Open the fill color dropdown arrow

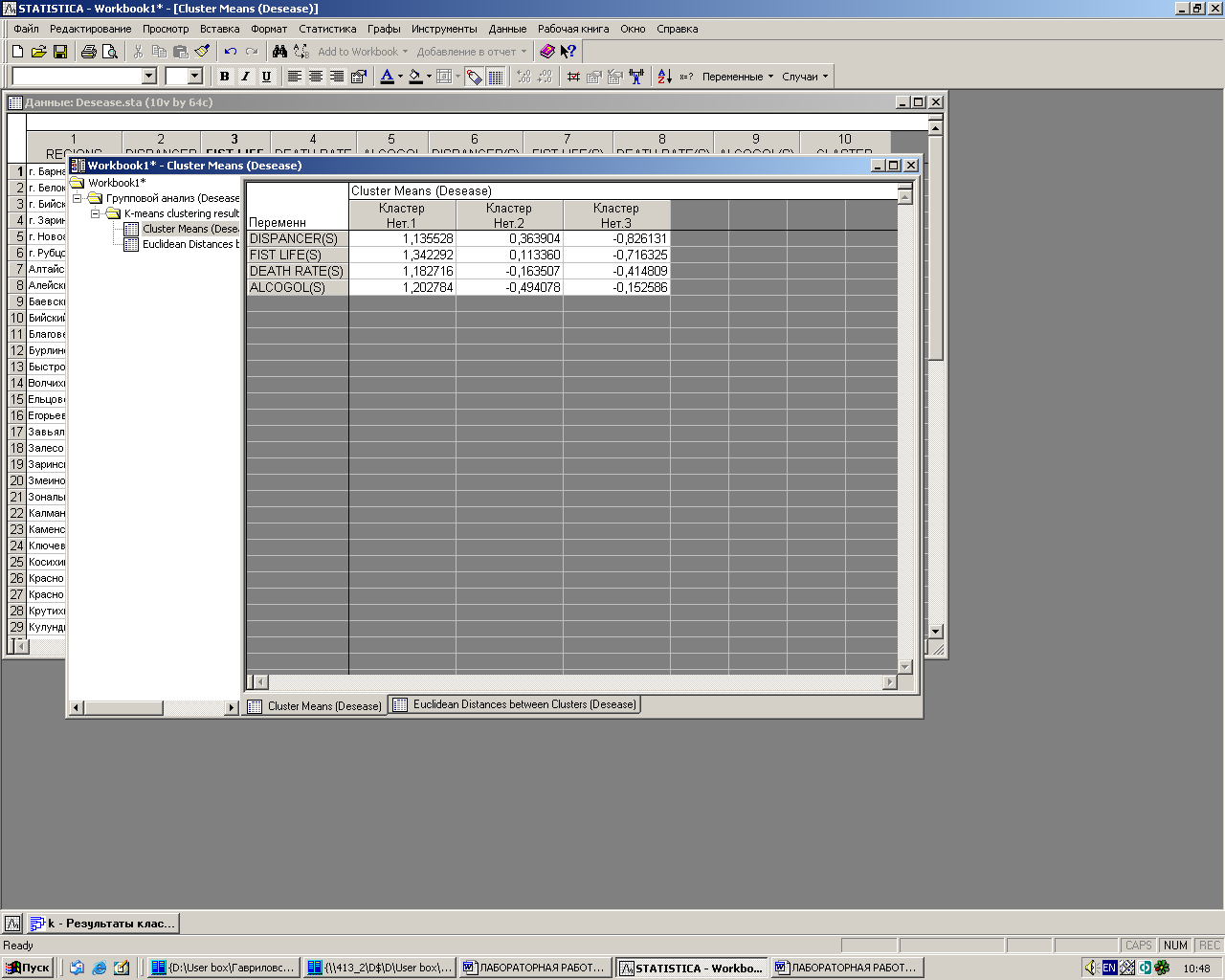(429, 77)
